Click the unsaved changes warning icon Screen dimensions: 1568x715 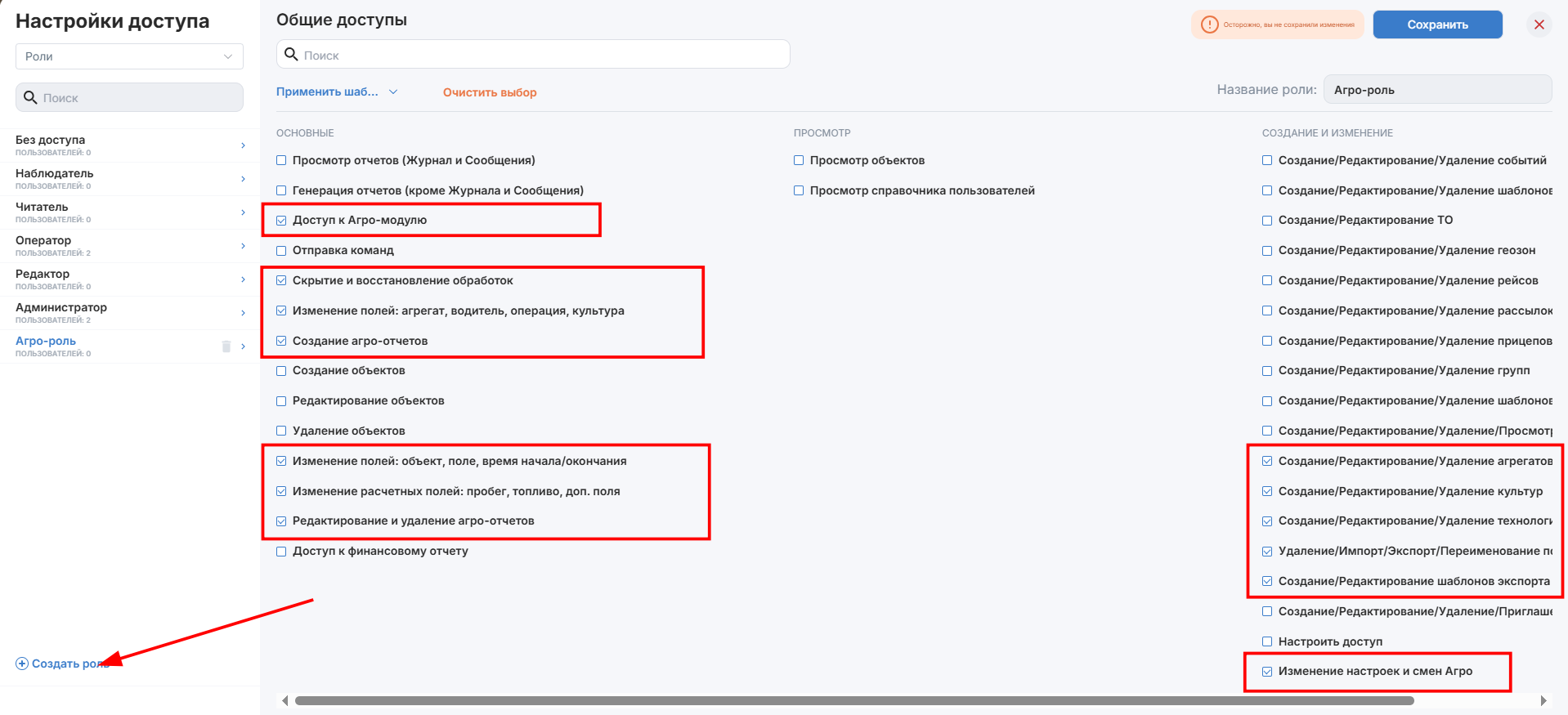(1209, 25)
